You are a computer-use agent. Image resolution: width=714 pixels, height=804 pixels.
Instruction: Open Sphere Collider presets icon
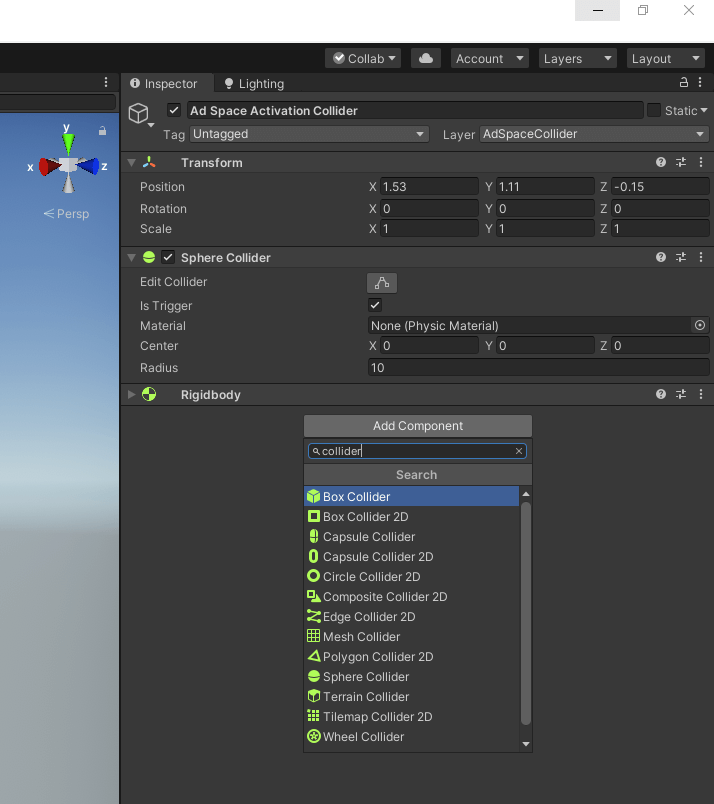(681, 257)
